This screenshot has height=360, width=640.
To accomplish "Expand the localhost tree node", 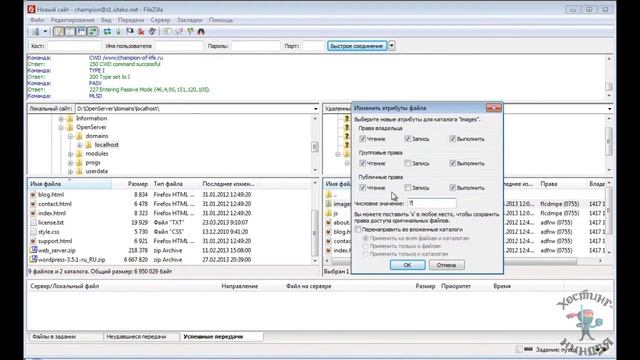I will click(x=80, y=145).
